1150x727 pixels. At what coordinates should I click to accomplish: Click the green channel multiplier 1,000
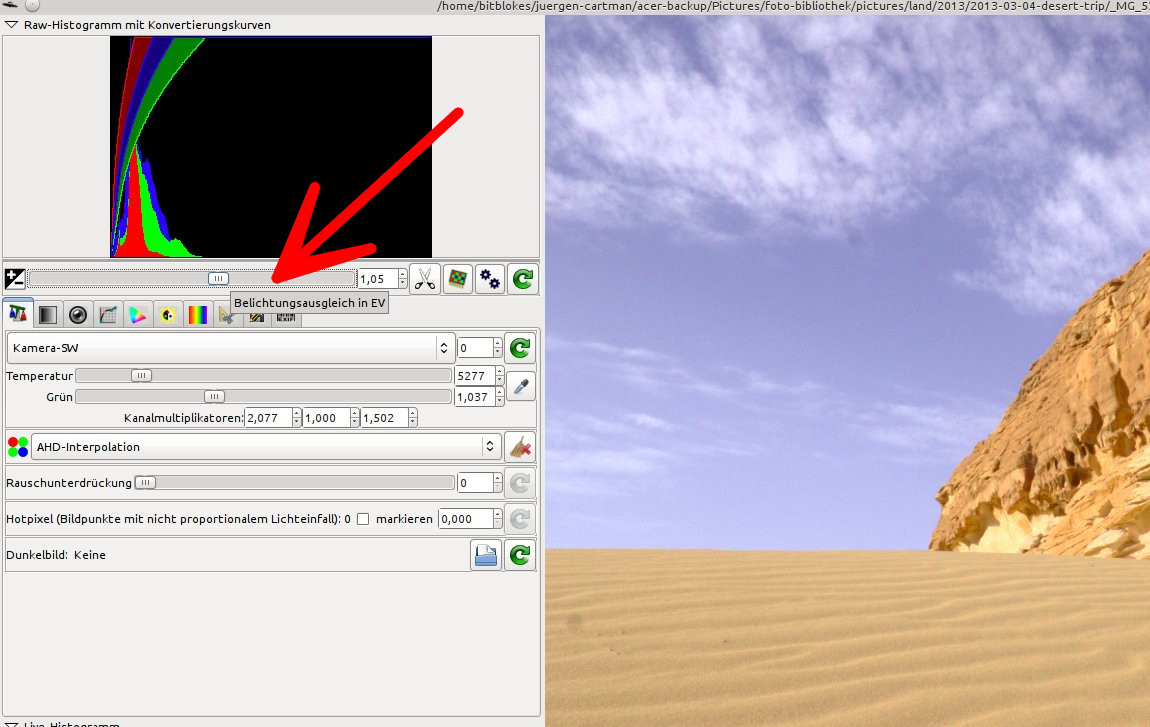pos(326,418)
